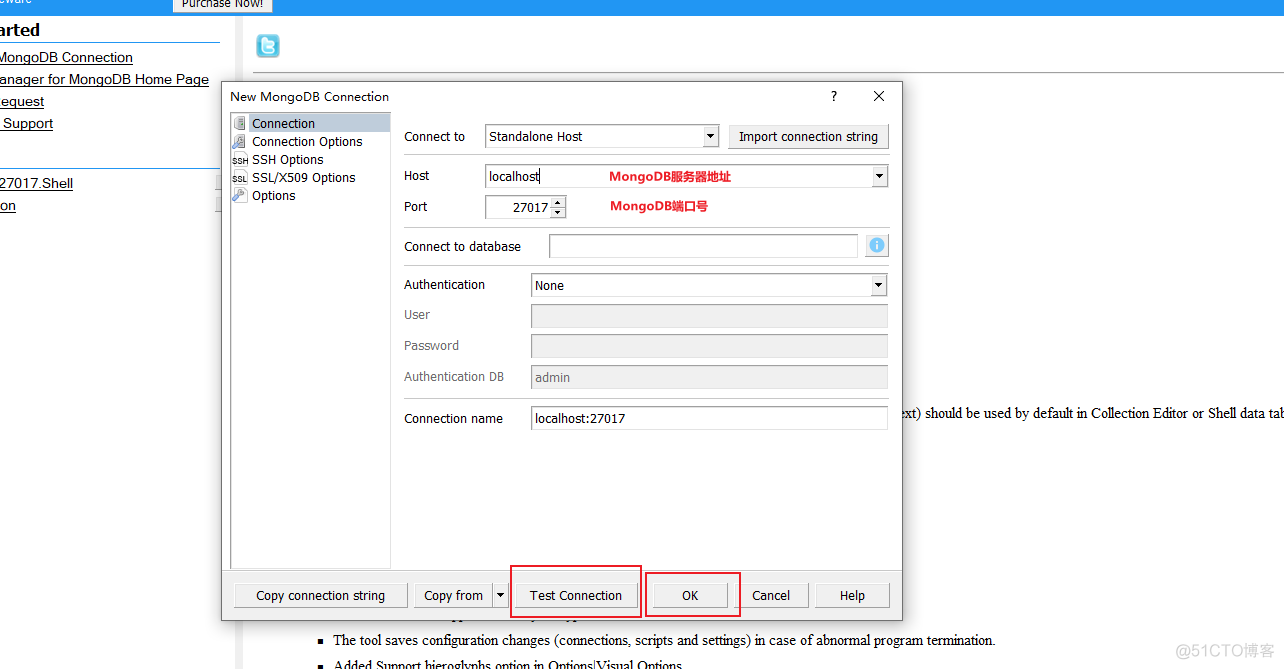Screen dimensions: 1284x669
Task: Click Purchase Now button at top
Action: coord(222,5)
